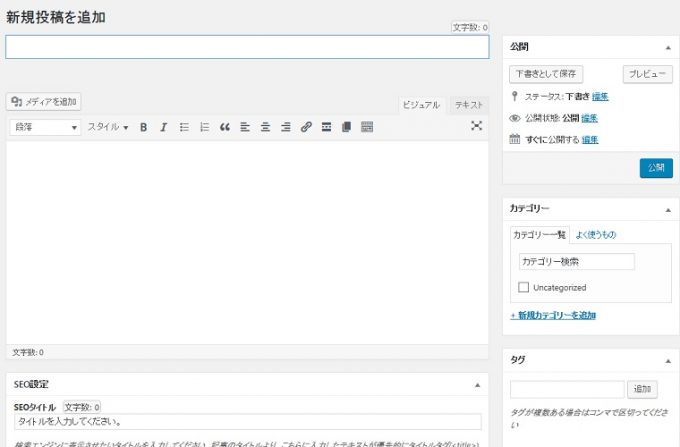Align text center

coord(265,127)
